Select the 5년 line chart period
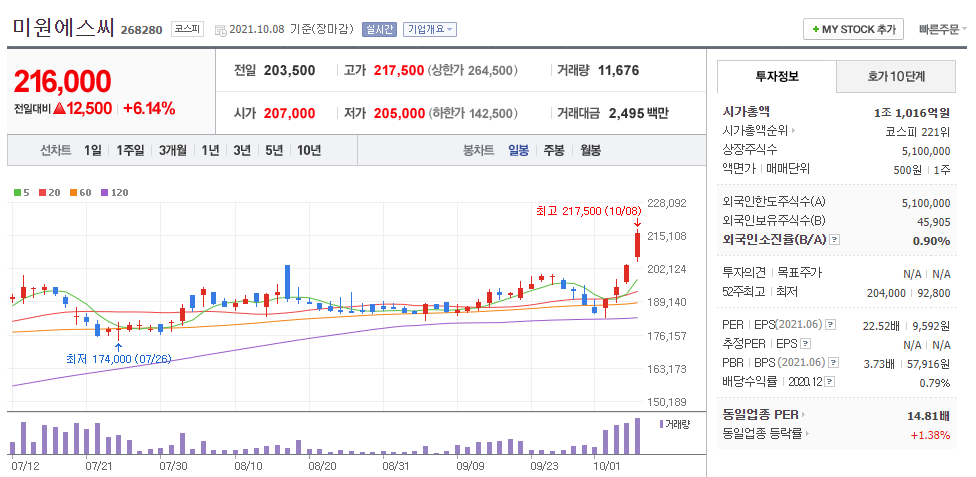976x477 pixels. (x=274, y=150)
